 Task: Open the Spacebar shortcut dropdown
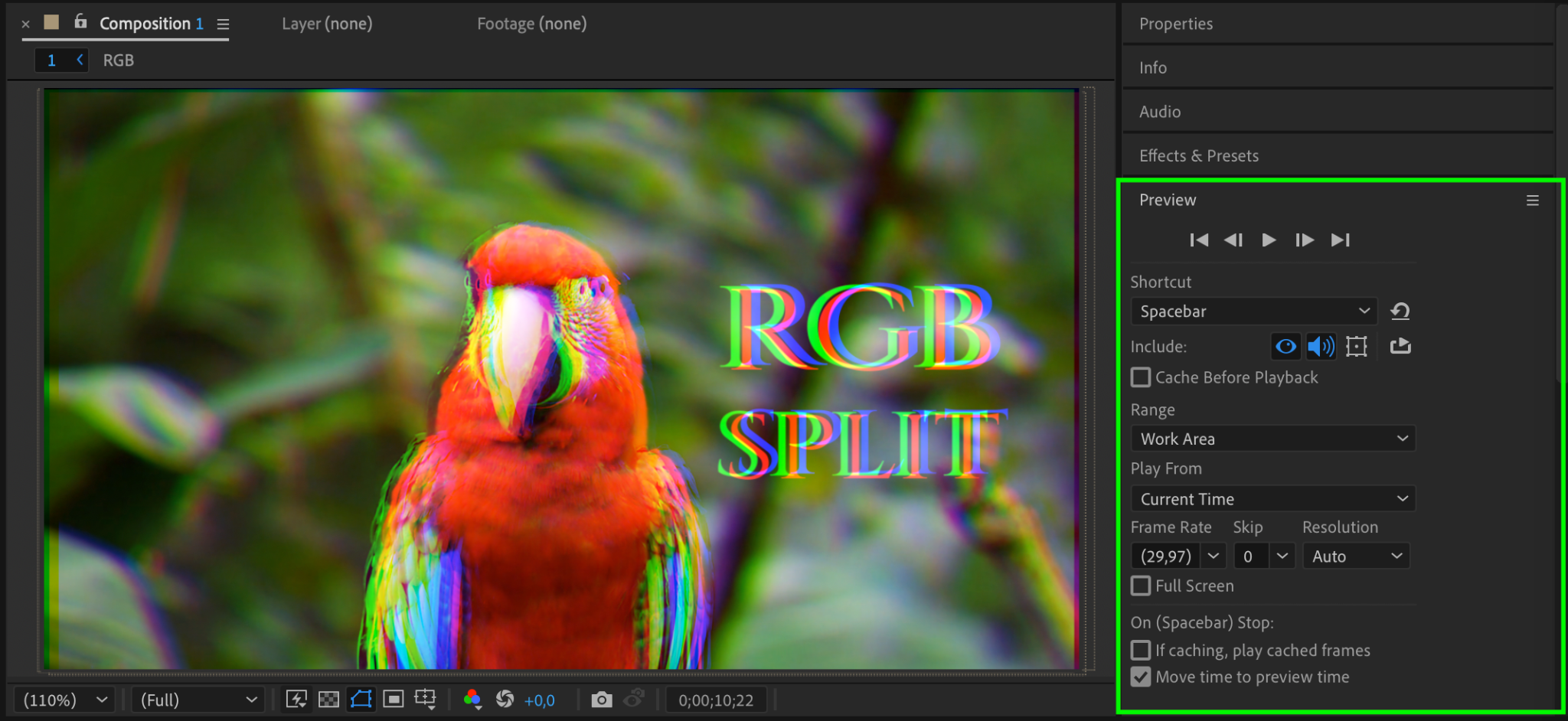[1253, 312]
